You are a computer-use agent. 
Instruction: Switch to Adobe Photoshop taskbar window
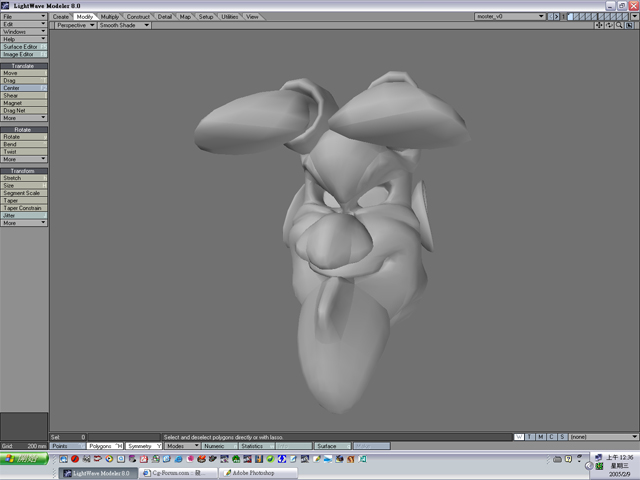click(x=258, y=473)
